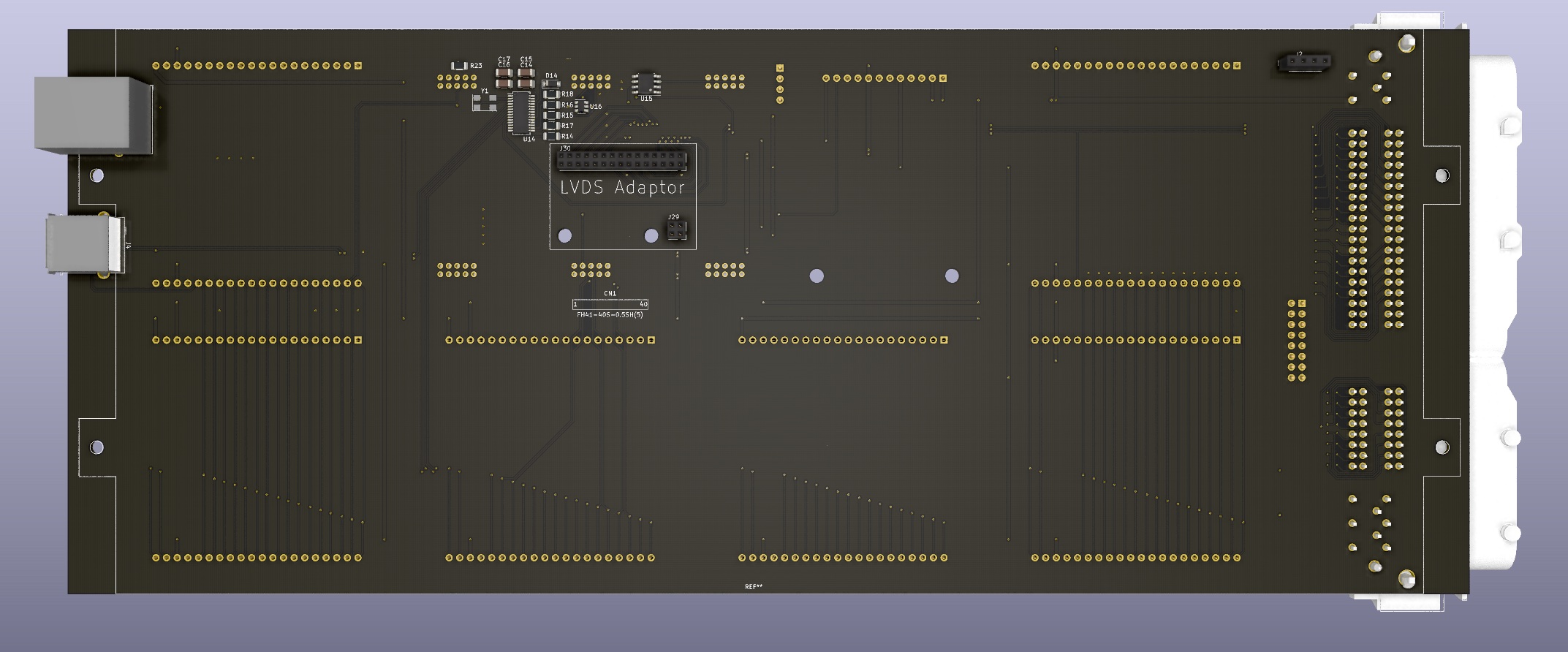1568x652 pixels.
Task: Select the Y1 crystal component
Action: pyautogui.click(x=483, y=102)
